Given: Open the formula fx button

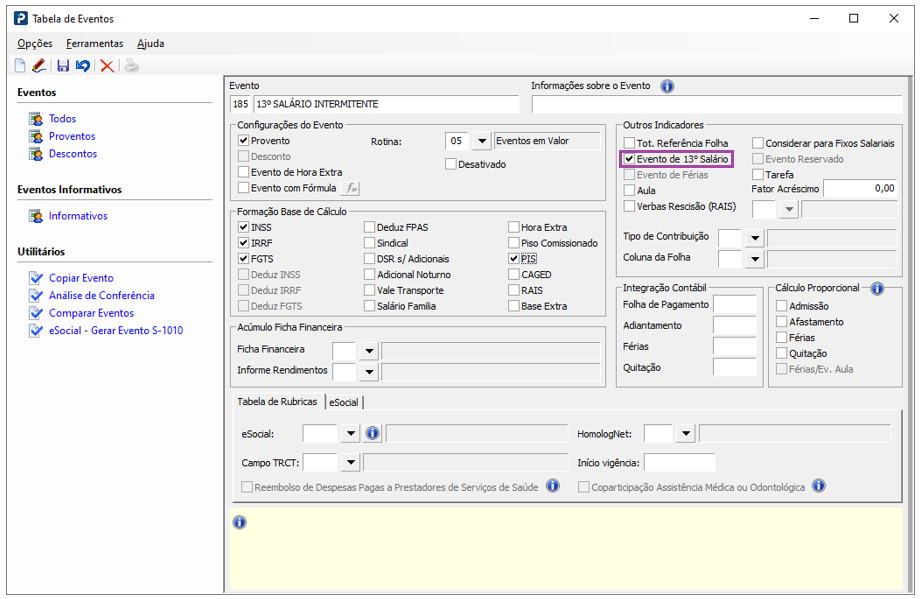Looking at the screenshot, I should [351, 188].
